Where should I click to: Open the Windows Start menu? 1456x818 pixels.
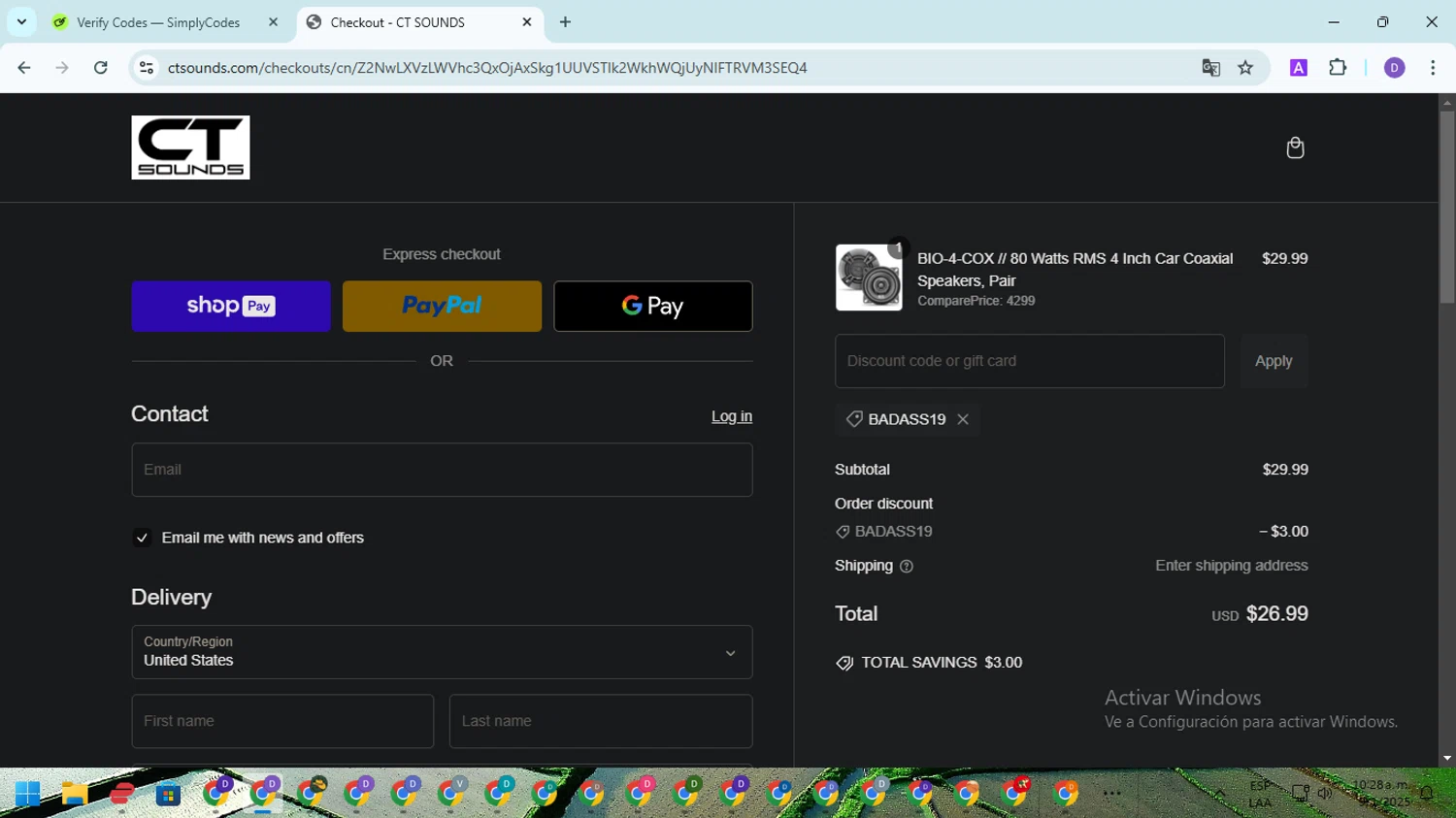[x=27, y=794]
